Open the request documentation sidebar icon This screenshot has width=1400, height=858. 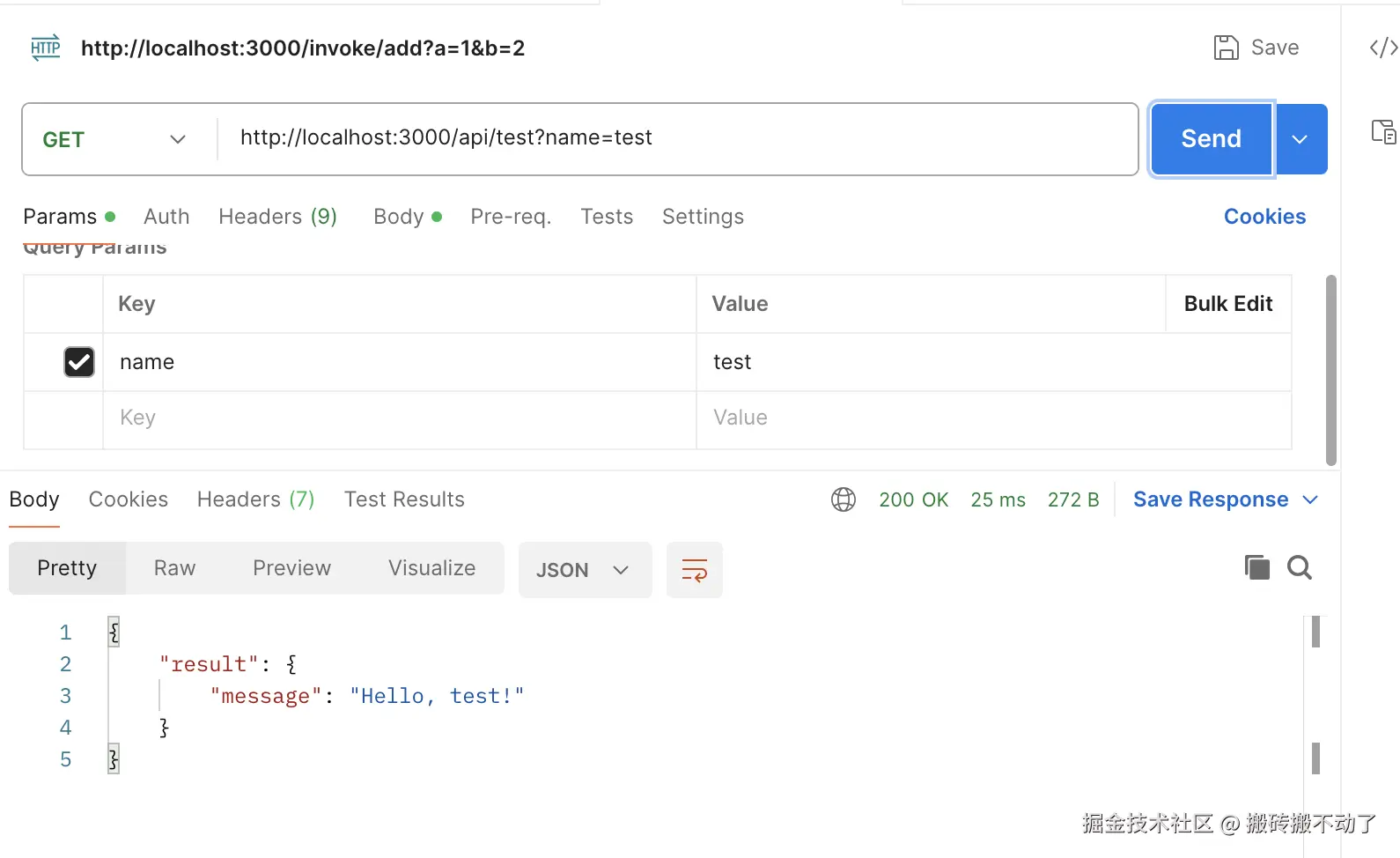1383,132
